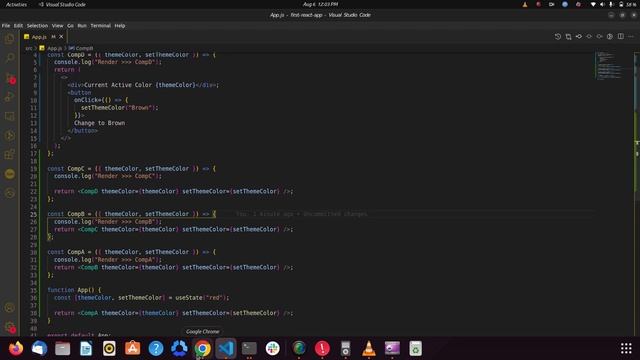Switch to Google Chrome in the dock
The image size is (640, 360).
(x=202, y=348)
